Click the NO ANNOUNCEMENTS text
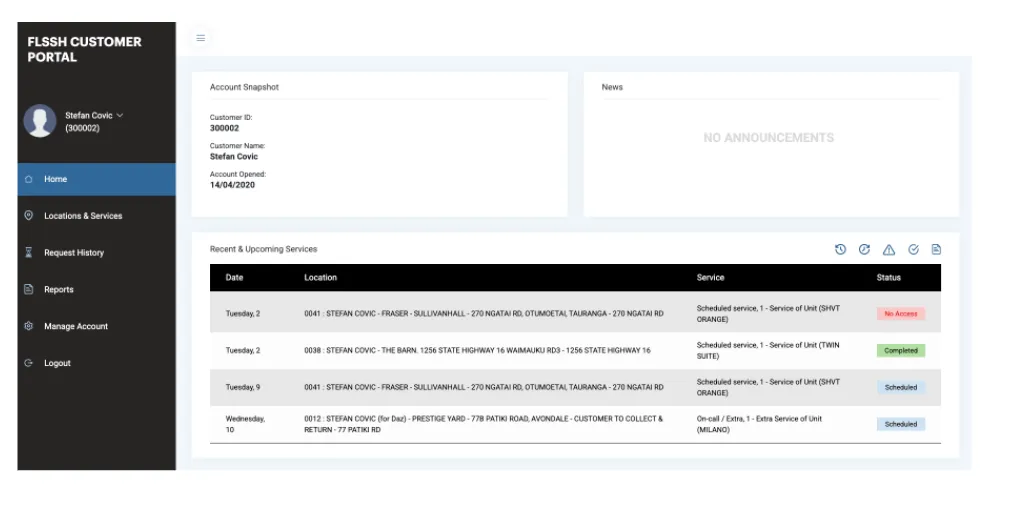The width and height of the screenshot is (1028, 510). 768,138
